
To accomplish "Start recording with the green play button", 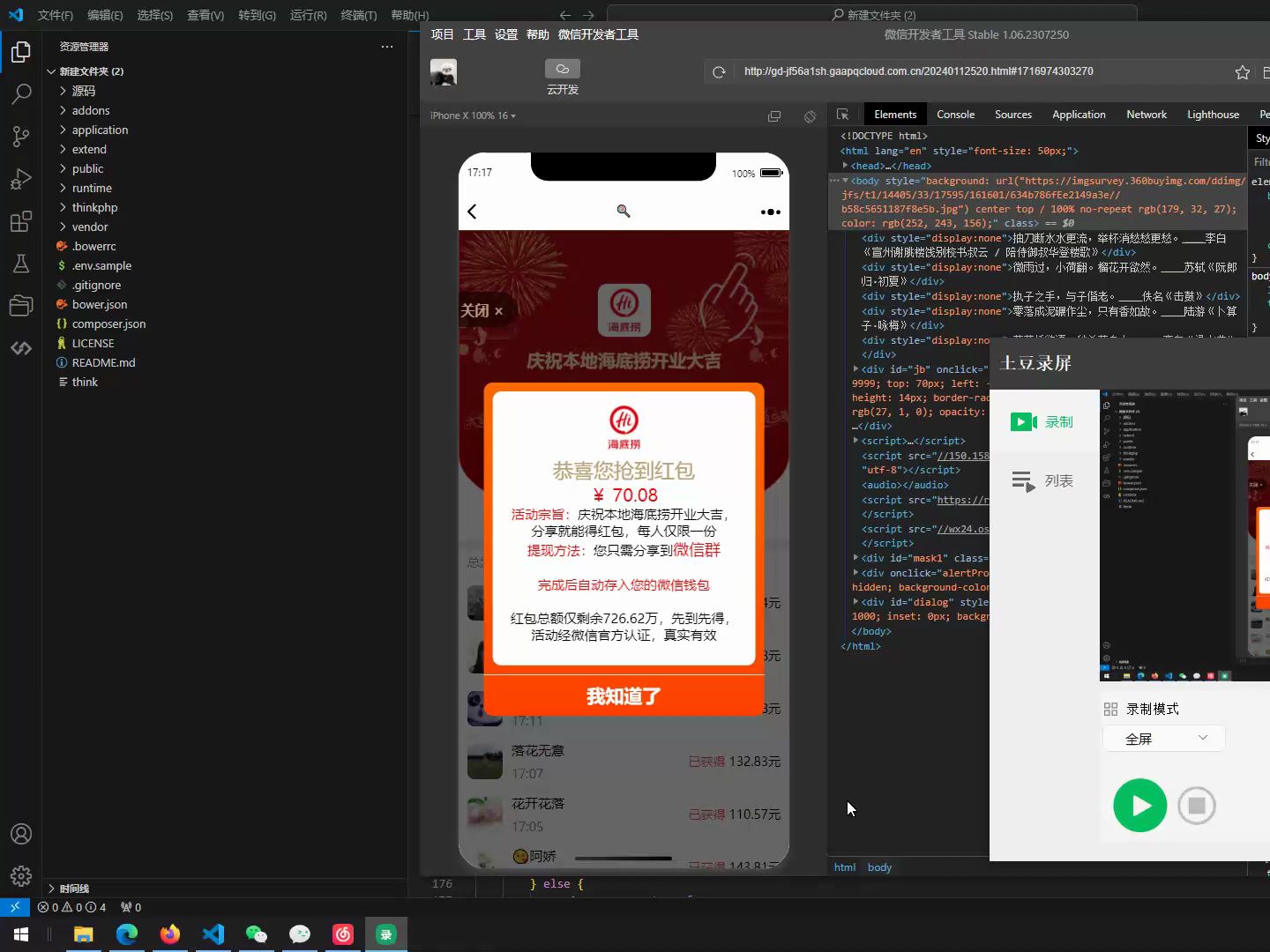I will [x=1139, y=806].
